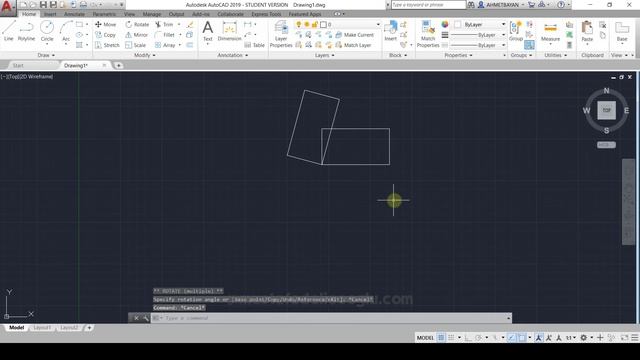Expand the Block panel
This screenshot has width=640, height=360.
click(398, 55)
